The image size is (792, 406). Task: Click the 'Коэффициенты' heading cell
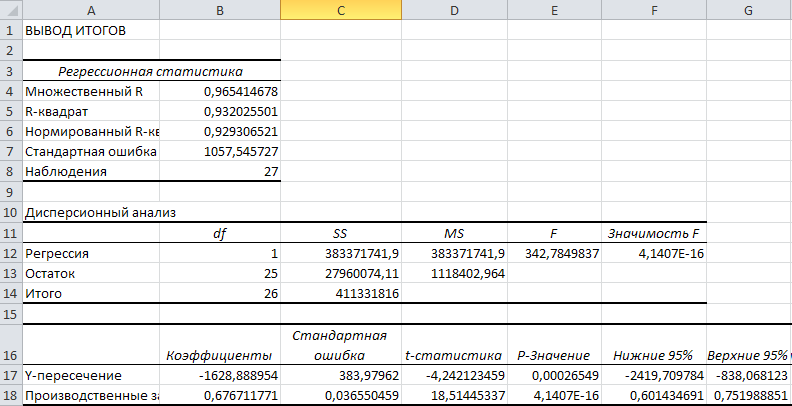click(x=220, y=345)
